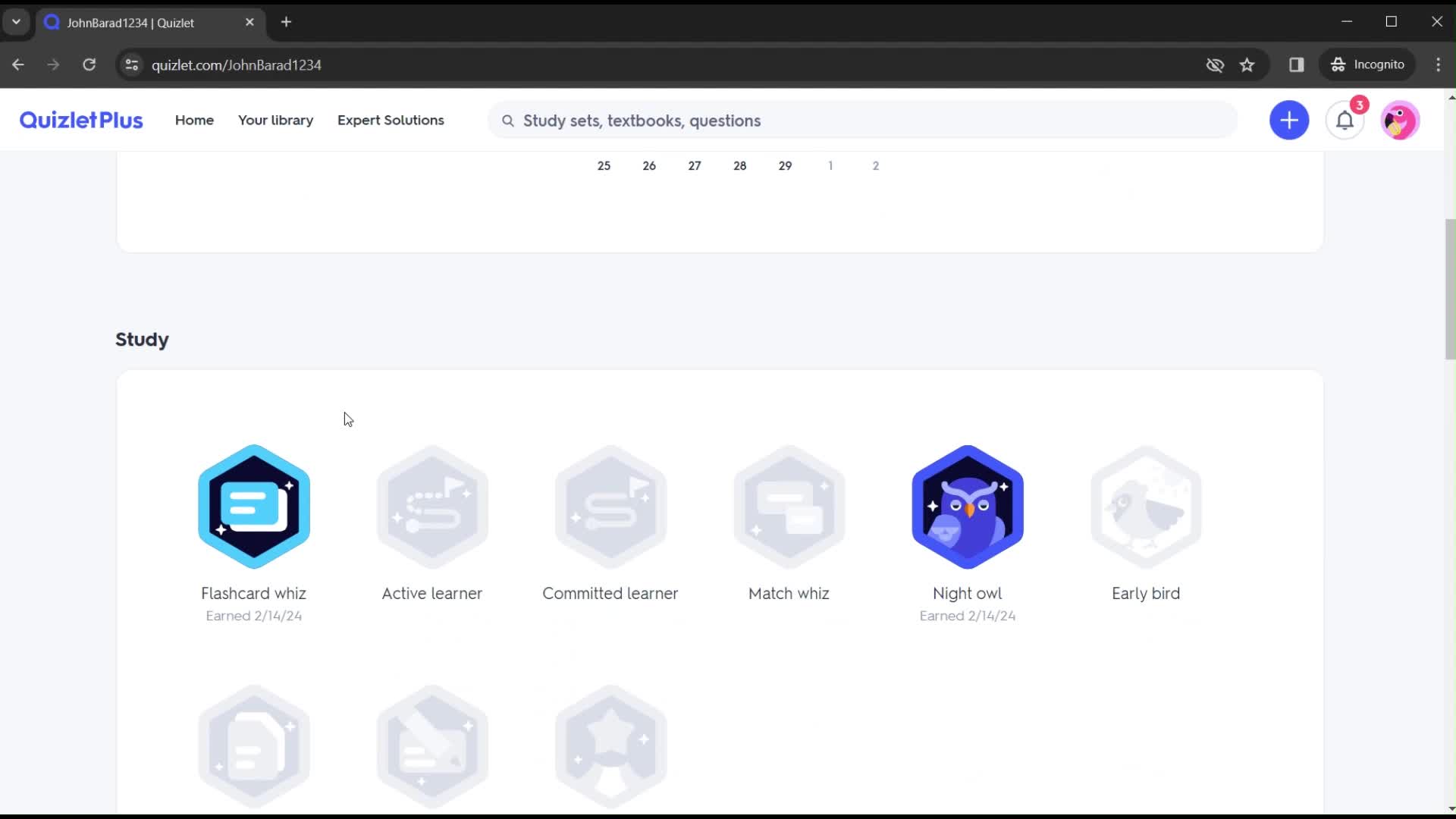Click the Active learner badge icon
Screen dimensions: 1456x819
pyautogui.click(x=432, y=506)
